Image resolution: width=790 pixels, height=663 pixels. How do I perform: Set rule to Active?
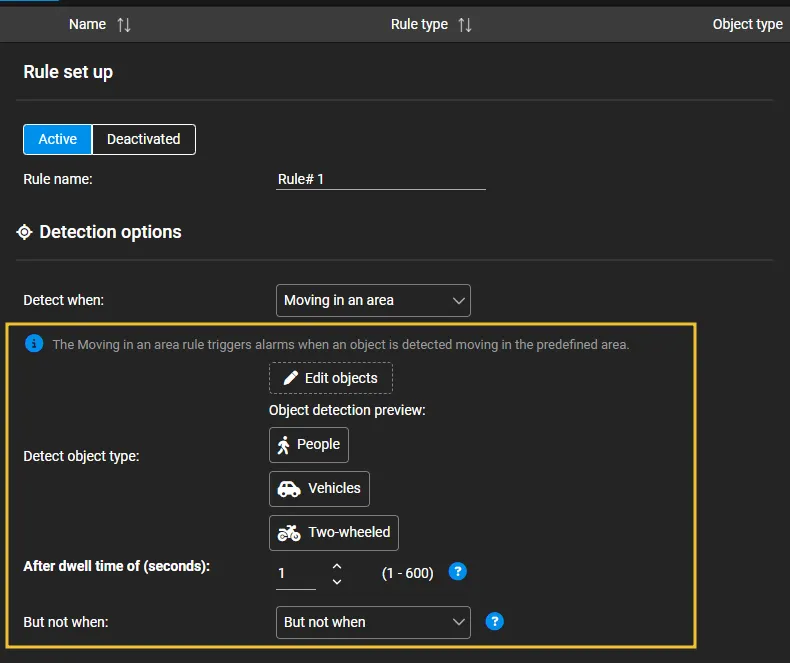click(x=57, y=139)
